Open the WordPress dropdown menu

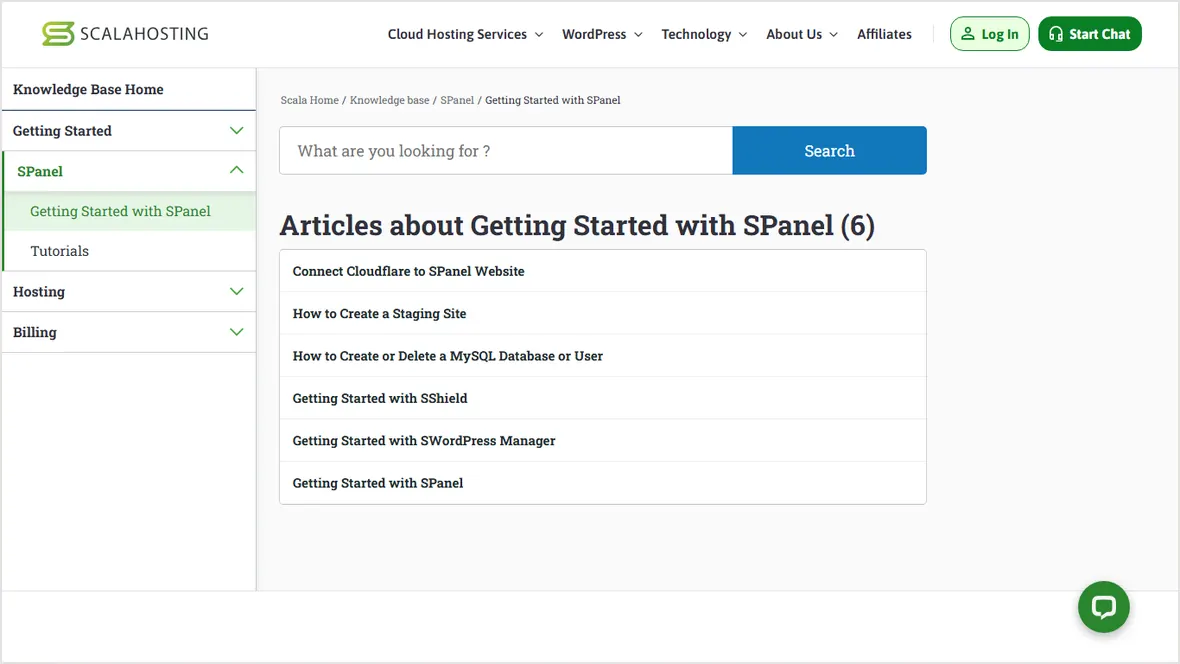(x=602, y=34)
